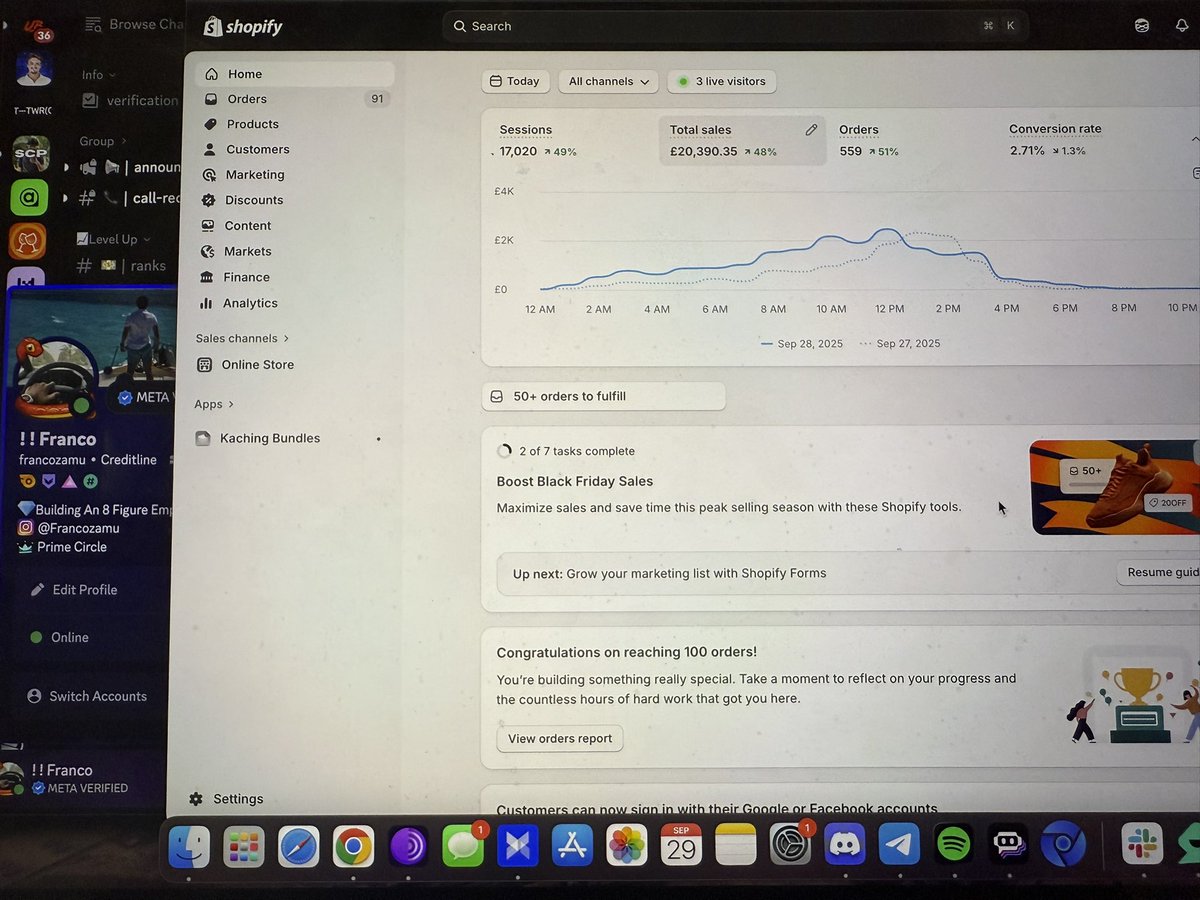Open the orange wine glasses Discord server

point(28,242)
